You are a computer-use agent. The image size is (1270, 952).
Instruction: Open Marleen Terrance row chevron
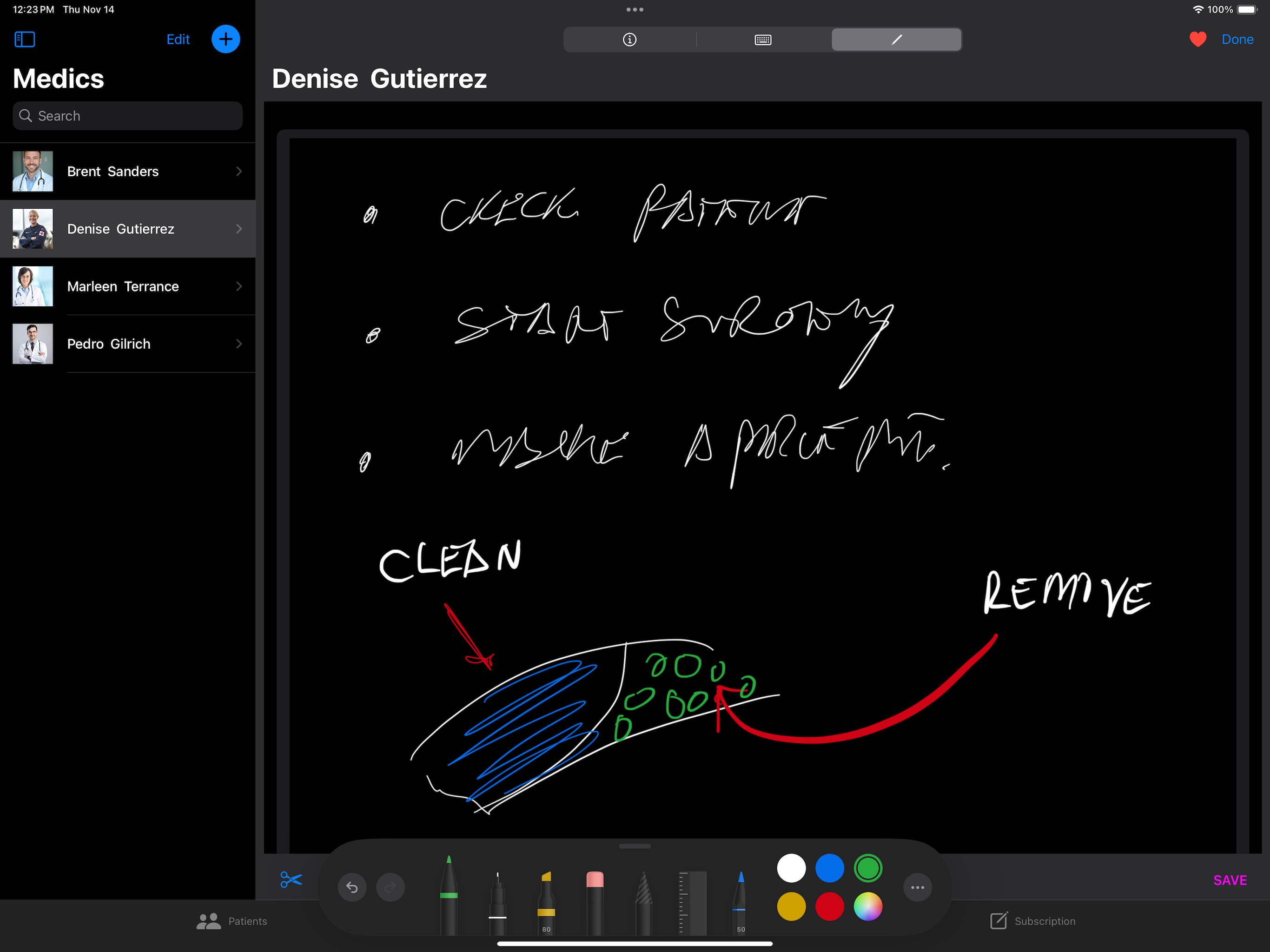[239, 286]
